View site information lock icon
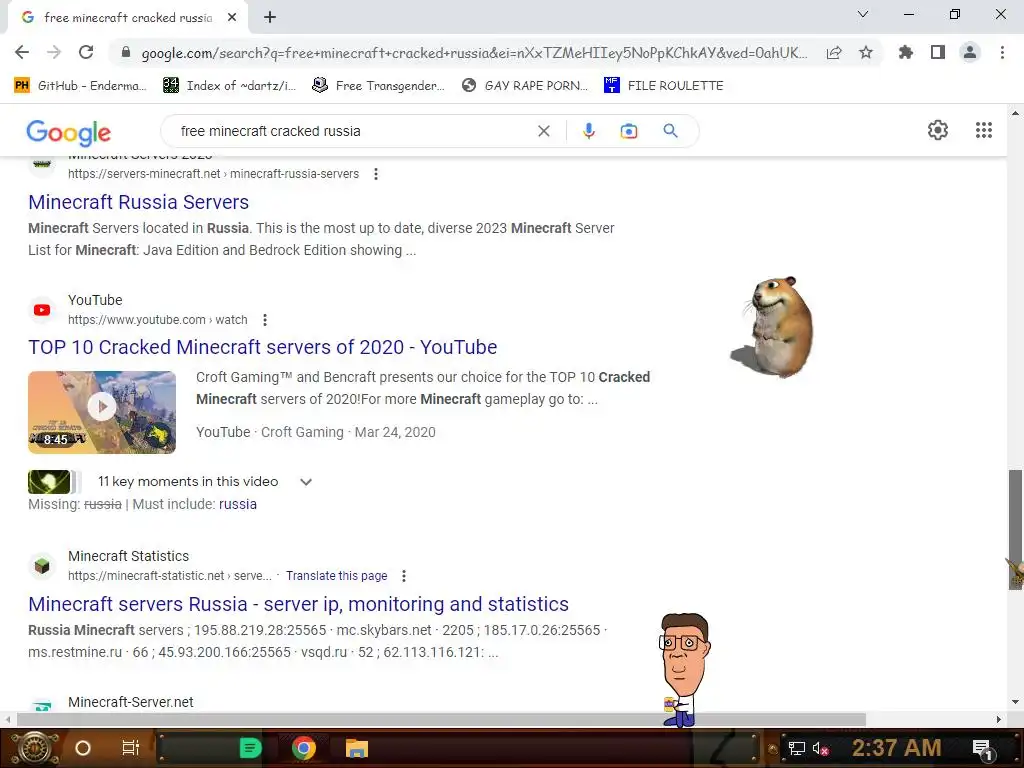1024x768 pixels. tap(126, 53)
